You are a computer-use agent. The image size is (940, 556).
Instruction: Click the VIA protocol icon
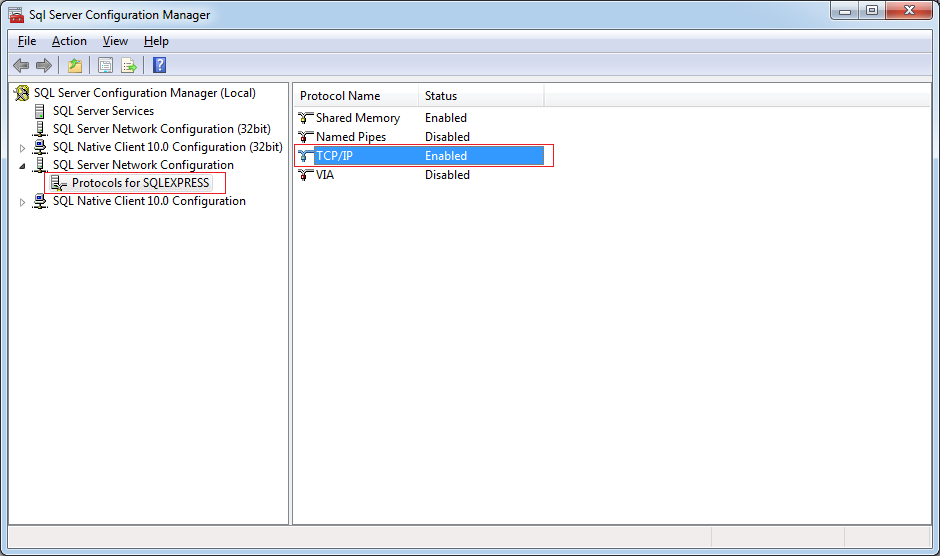point(306,175)
